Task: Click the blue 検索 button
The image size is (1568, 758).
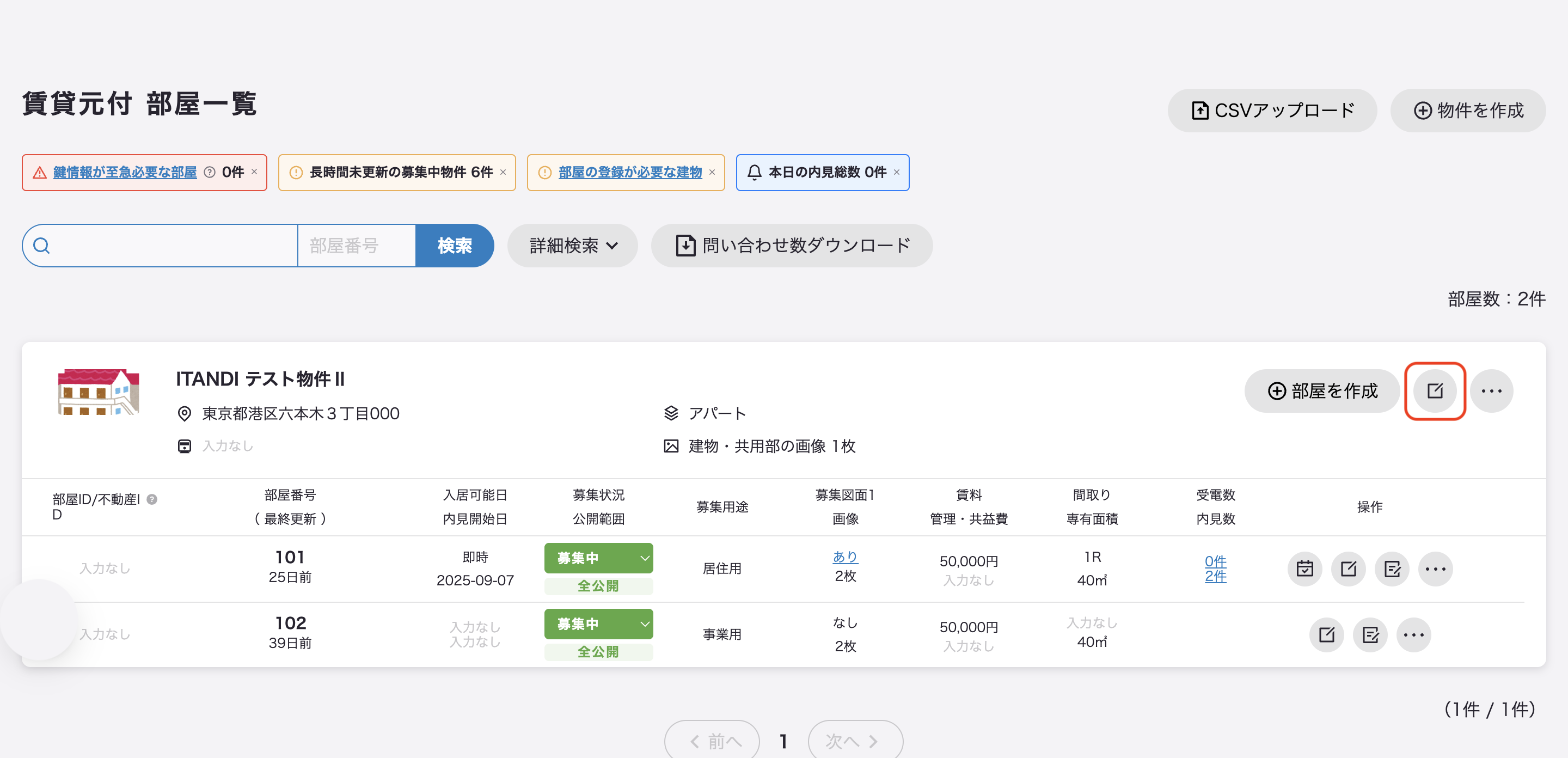Action: 455,246
